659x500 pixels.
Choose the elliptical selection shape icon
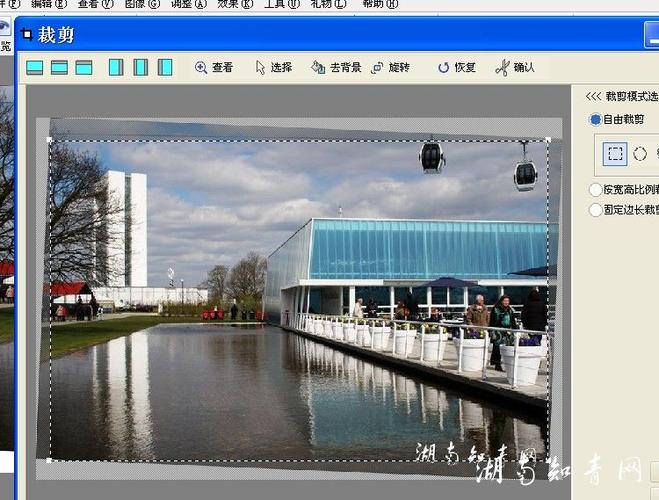640,154
